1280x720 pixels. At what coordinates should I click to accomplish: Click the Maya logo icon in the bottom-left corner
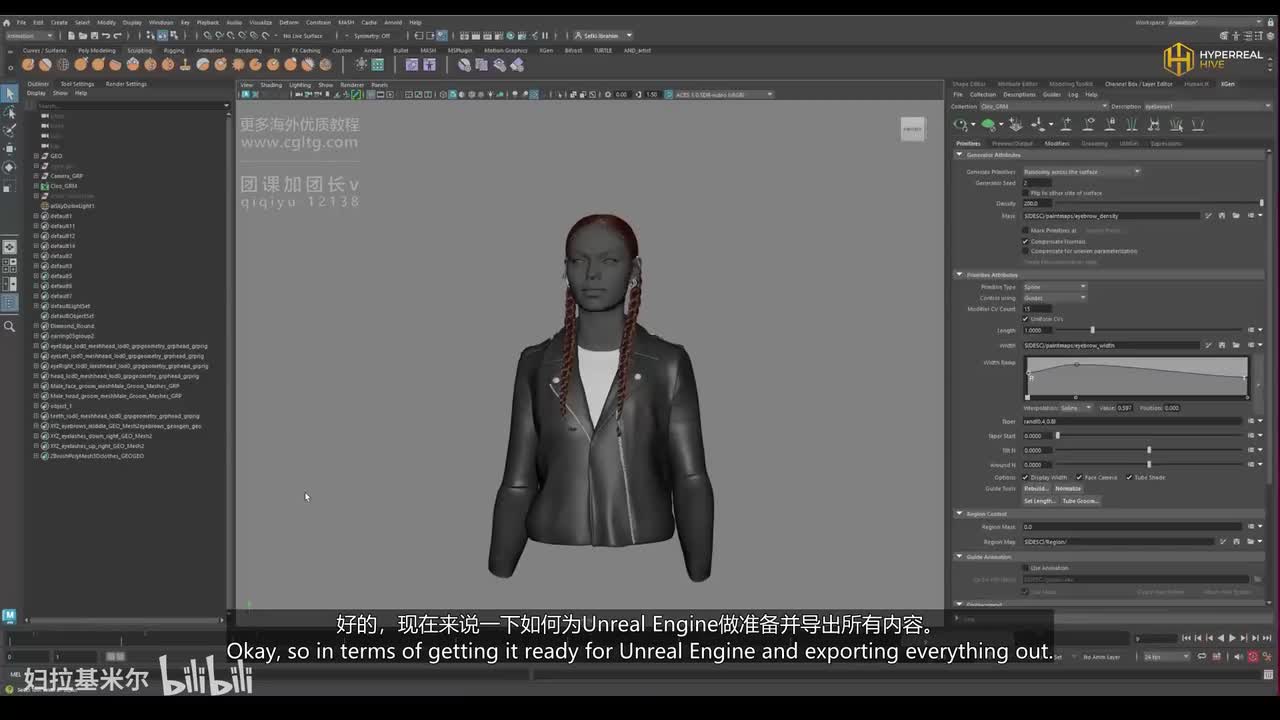coord(9,616)
